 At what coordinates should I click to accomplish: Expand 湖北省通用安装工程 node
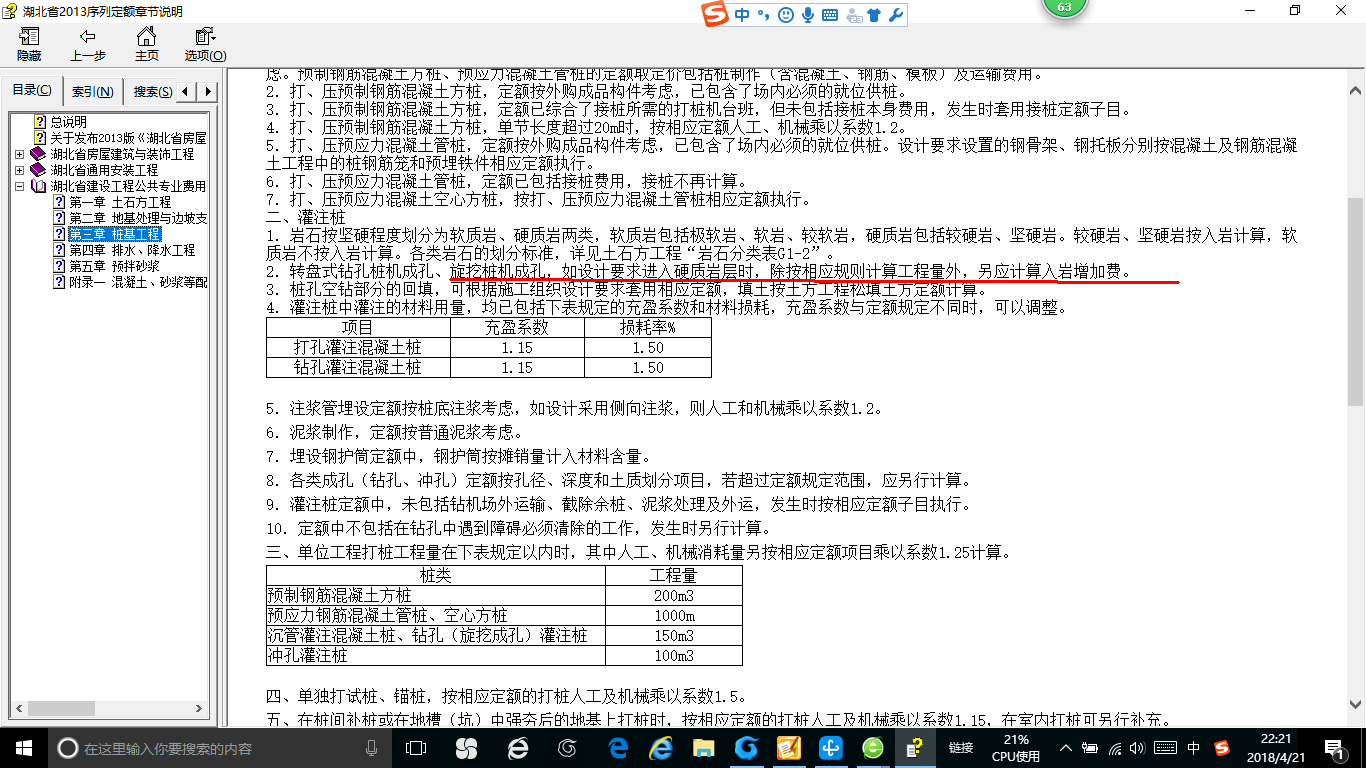coord(20,171)
